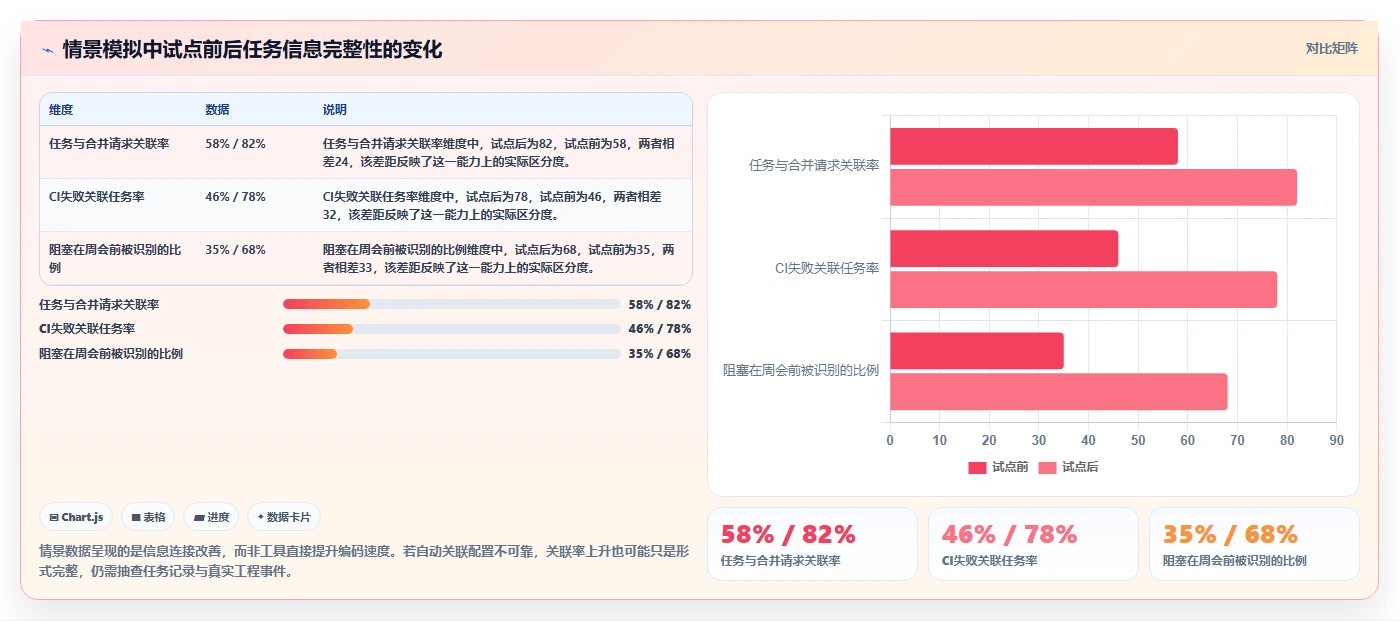
Task: Click the 任务与合并请求关联率 table row name
Action: [109, 144]
